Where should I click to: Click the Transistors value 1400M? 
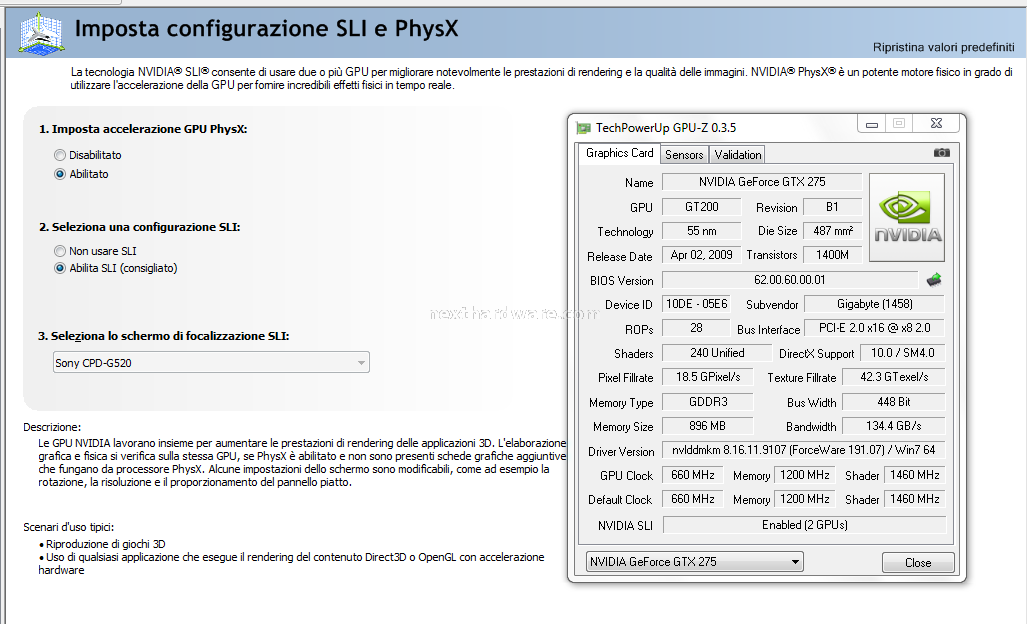pos(832,255)
